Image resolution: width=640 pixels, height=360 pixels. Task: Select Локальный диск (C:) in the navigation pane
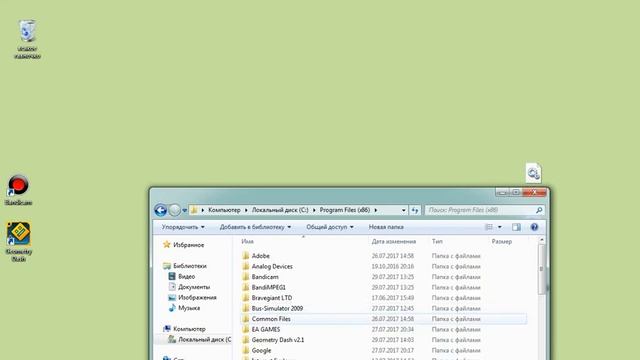[204, 340]
